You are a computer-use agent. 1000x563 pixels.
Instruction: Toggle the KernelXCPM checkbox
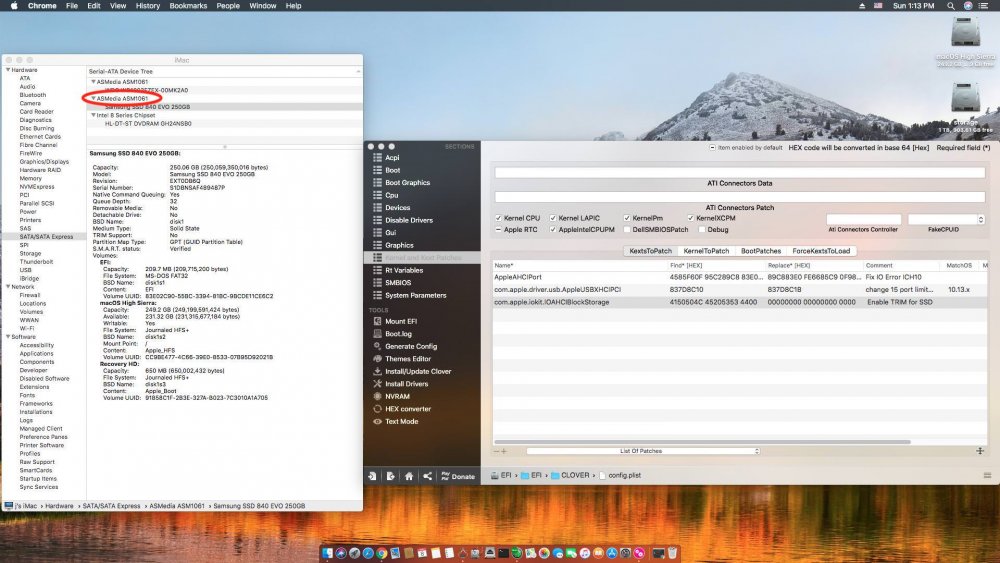click(x=691, y=218)
